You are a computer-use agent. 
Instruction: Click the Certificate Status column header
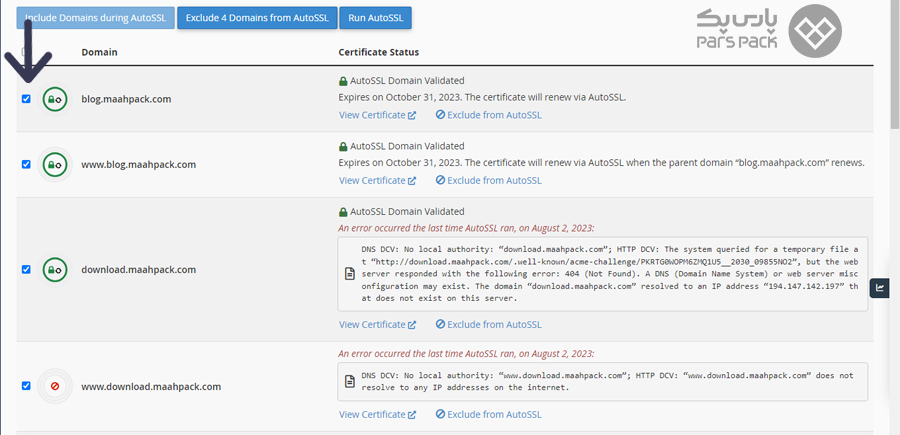[379, 52]
